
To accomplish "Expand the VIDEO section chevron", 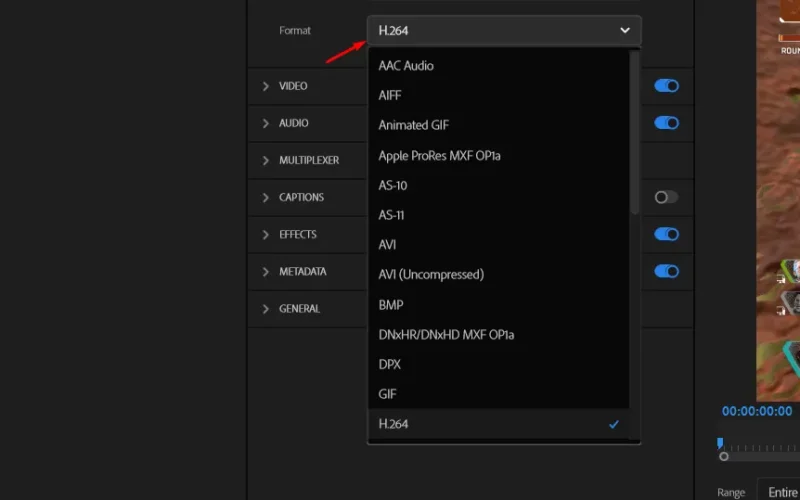I will [x=265, y=86].
